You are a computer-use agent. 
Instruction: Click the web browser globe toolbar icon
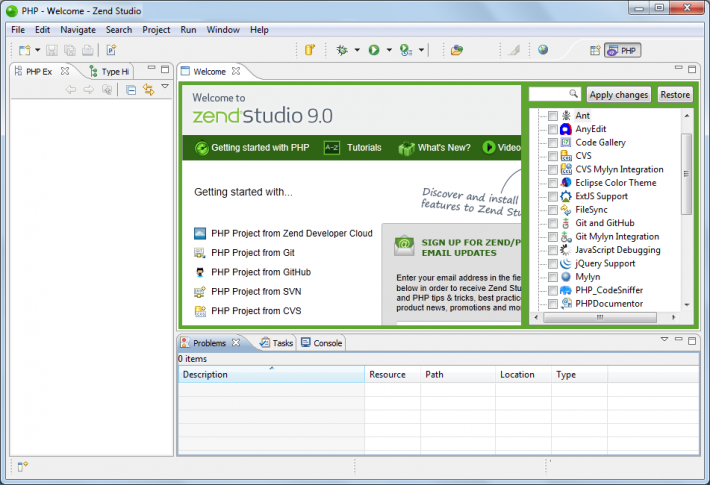pyautogui.click(x=543, y=50)
